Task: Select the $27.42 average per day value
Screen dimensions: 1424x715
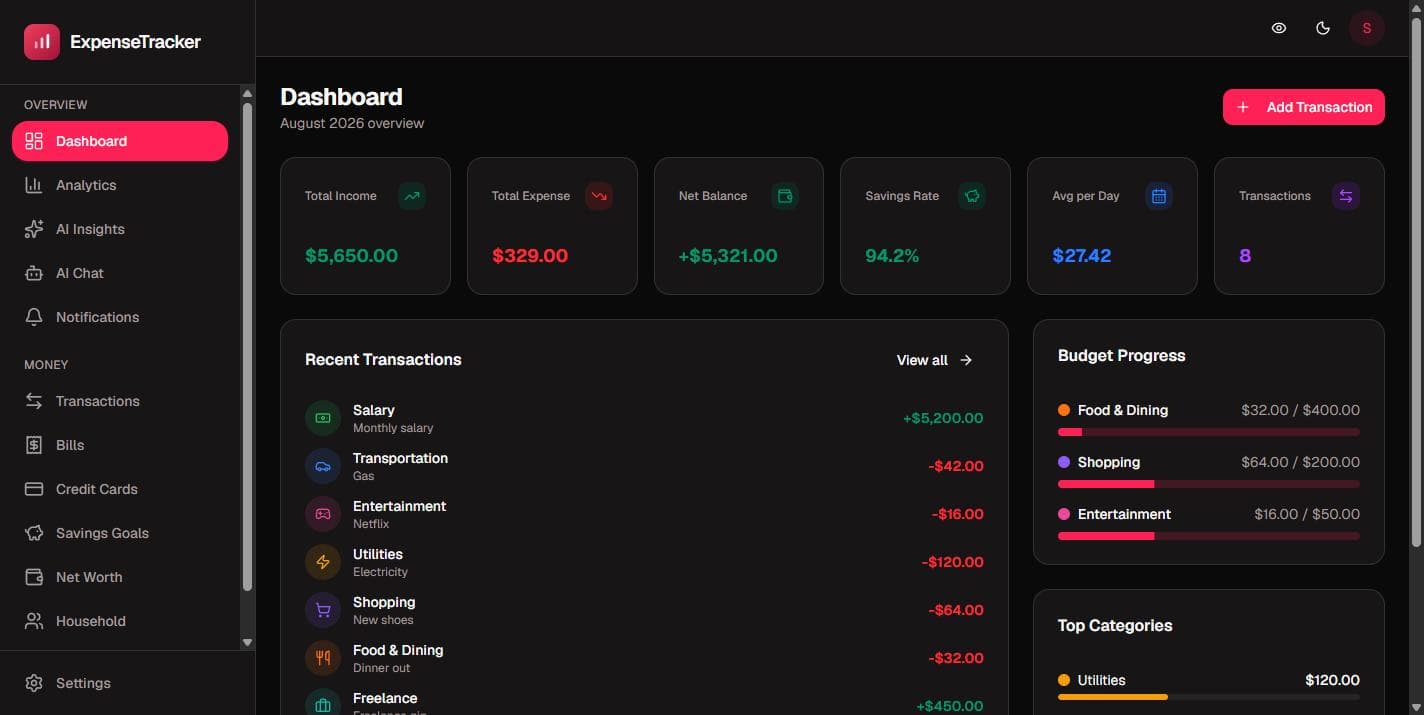Action: [x=1082, y=256]
